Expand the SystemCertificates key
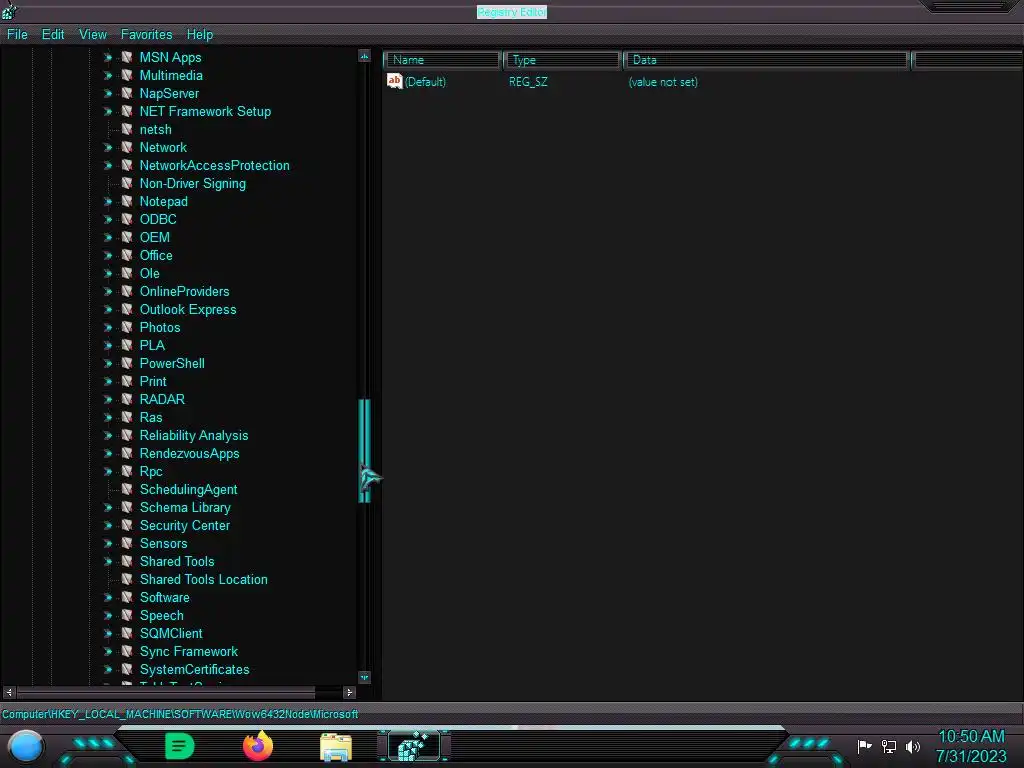 [108, 669]
